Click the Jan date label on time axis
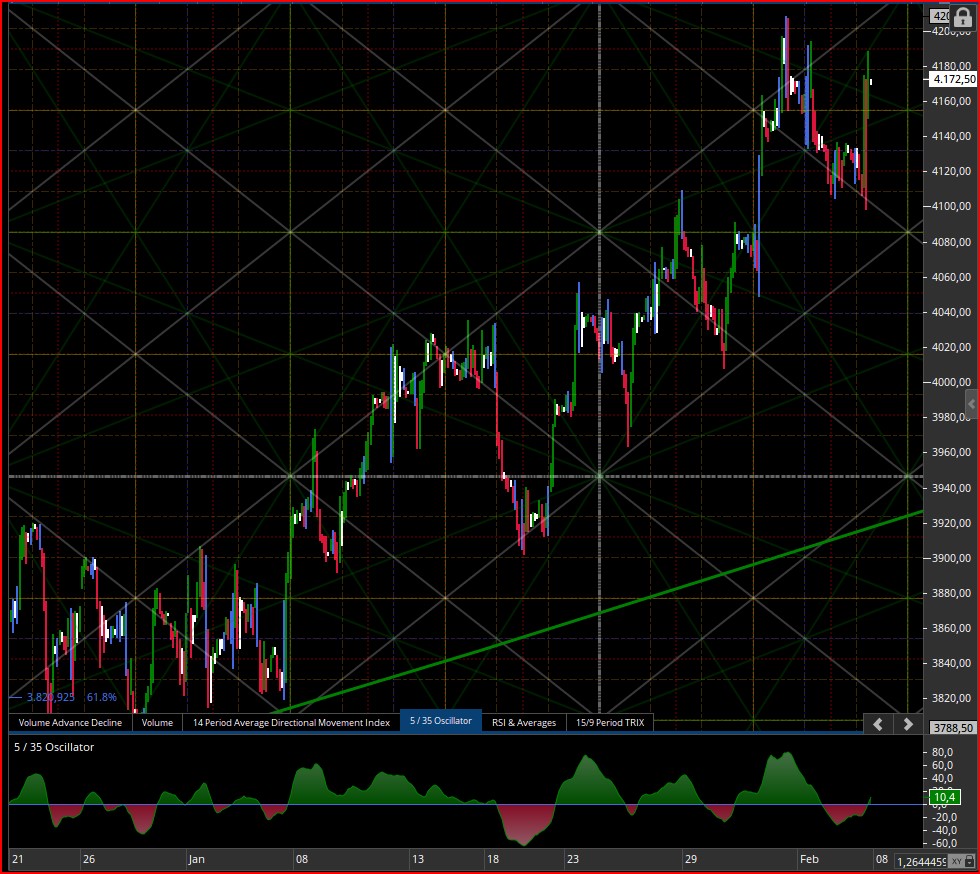 (x=196, y=859)
